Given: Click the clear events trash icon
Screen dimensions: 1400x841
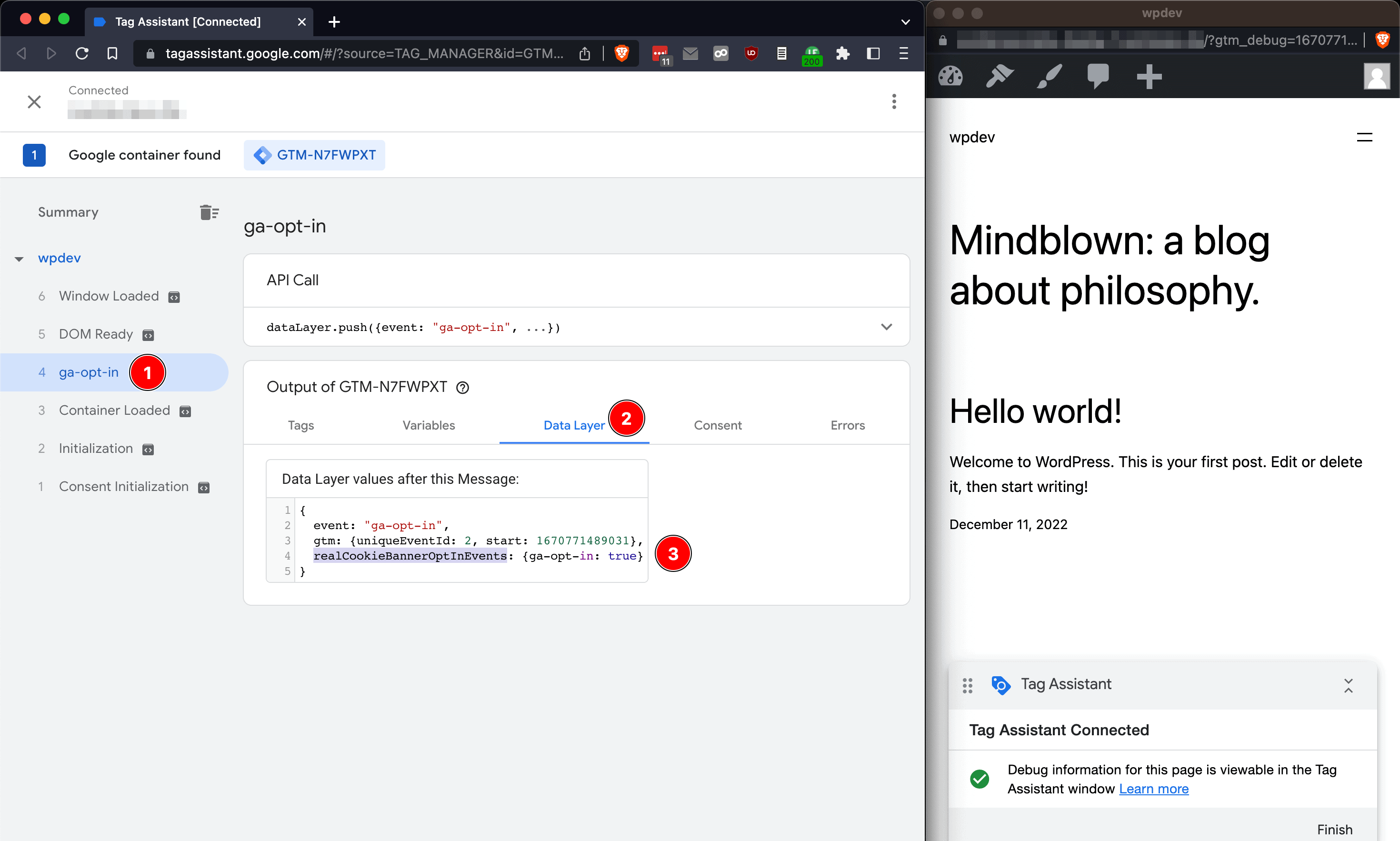Looking at the screenshot, I should [209, 212].
